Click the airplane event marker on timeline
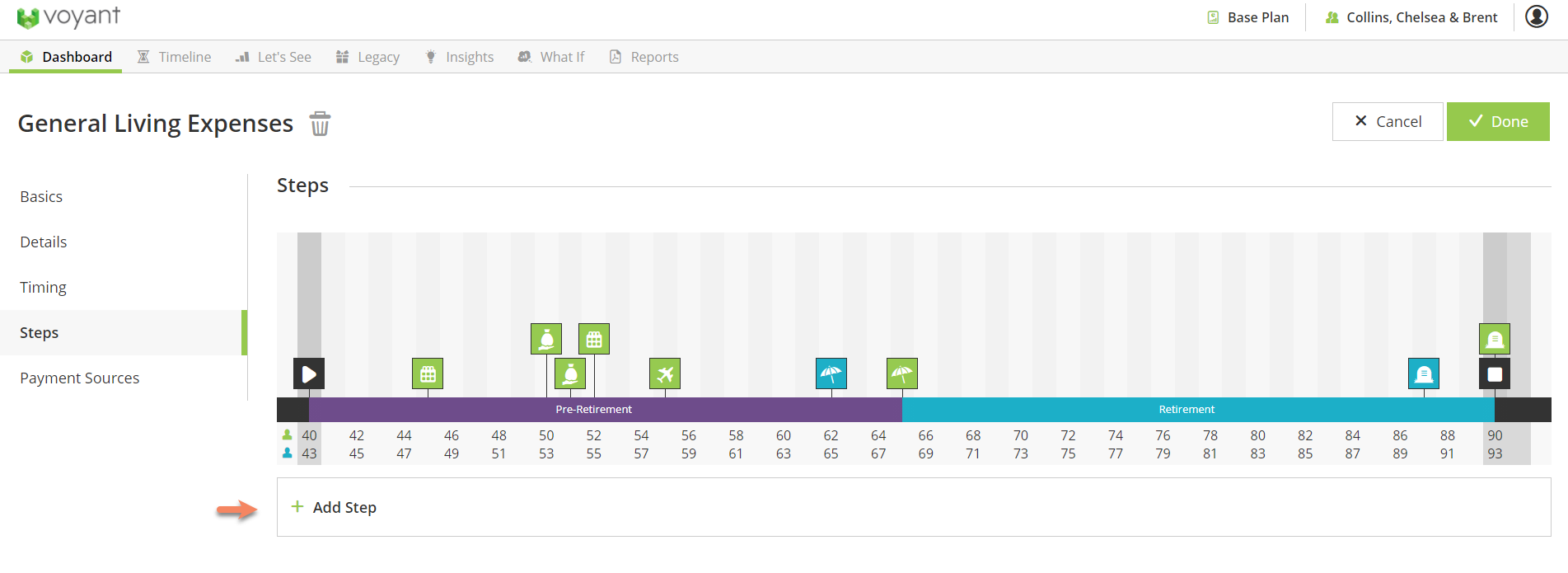 point(664,373)
